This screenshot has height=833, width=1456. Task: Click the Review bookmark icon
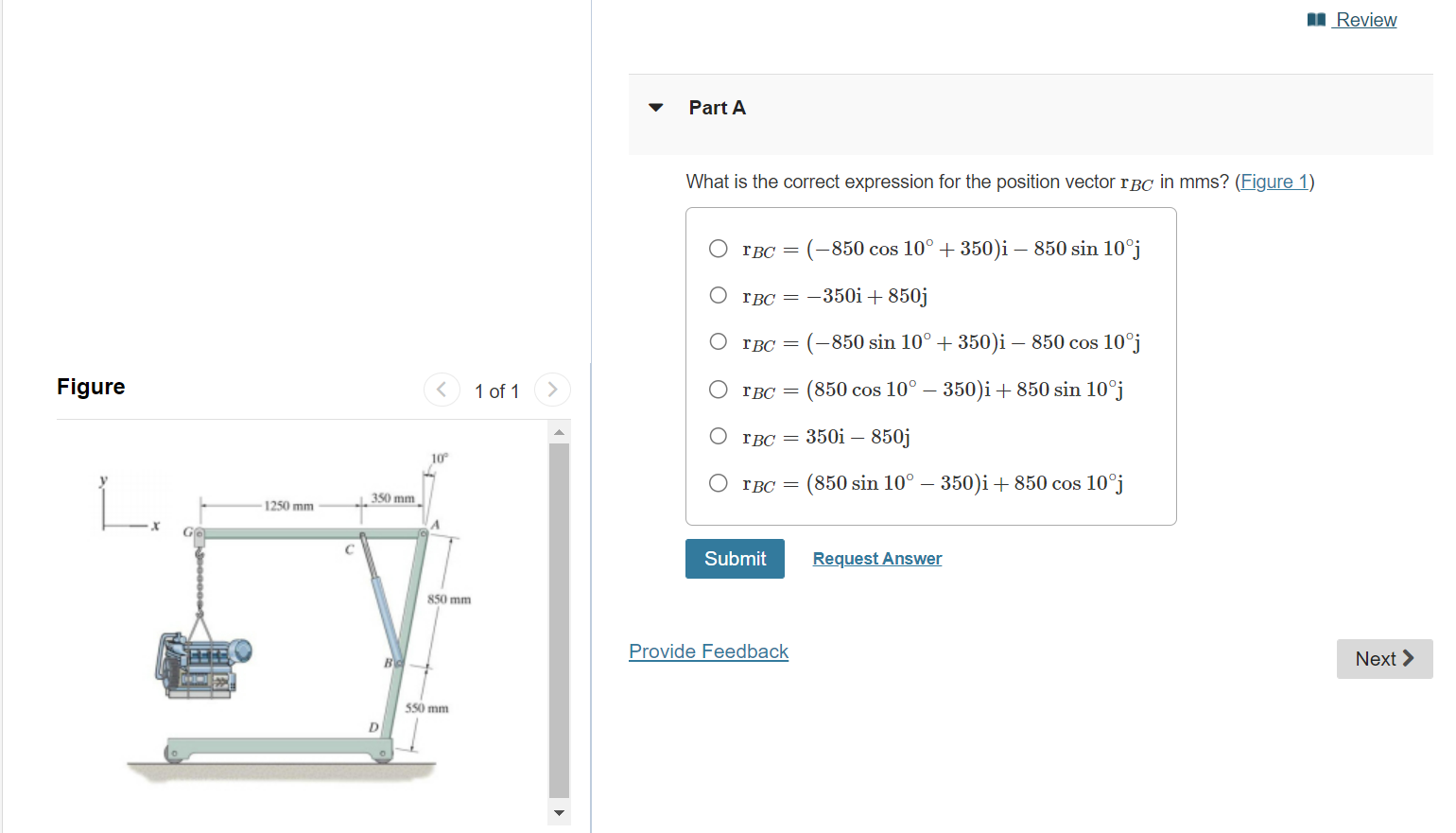(x=1316, y=19)
